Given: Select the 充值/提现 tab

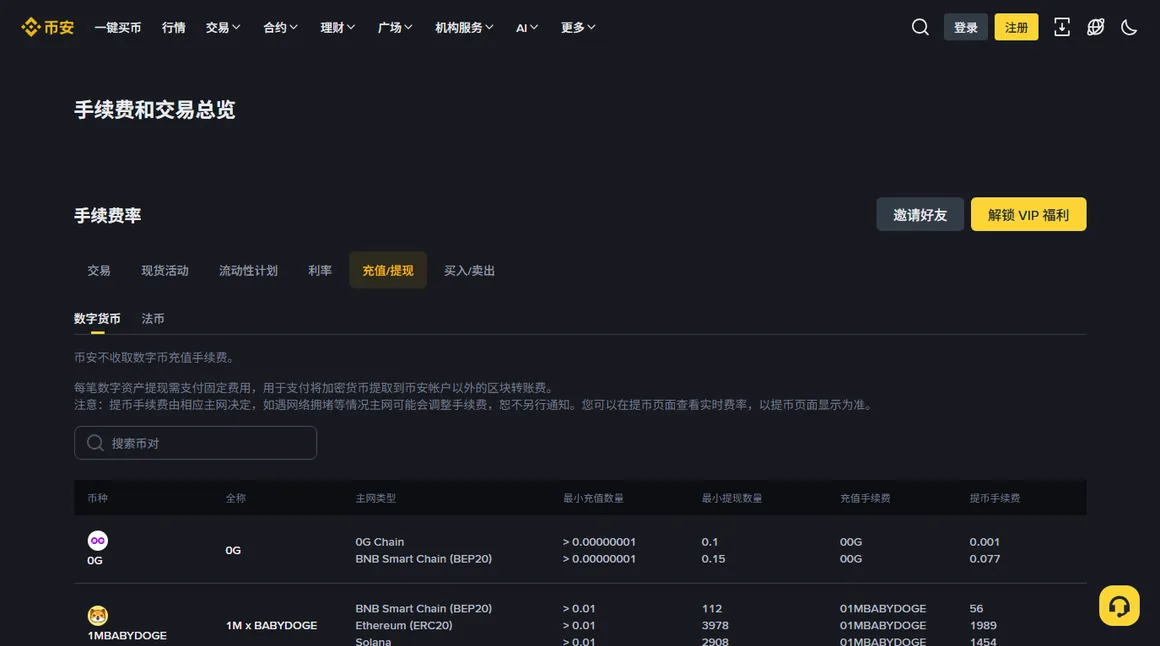Looking at the screenshot, I should click(388, 271).
